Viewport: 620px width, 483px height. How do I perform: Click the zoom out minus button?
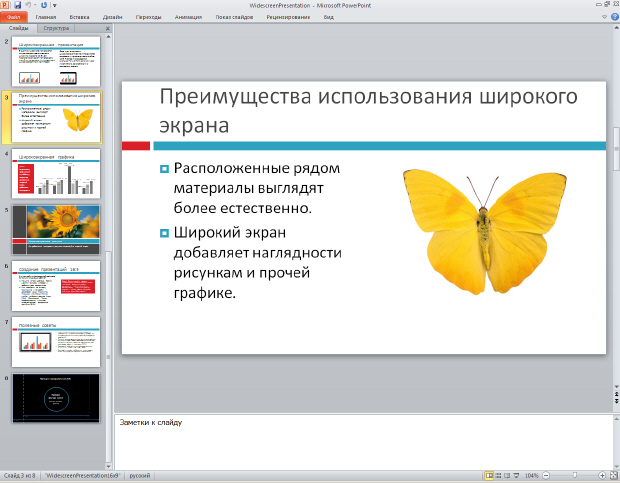tap(548, 475)
